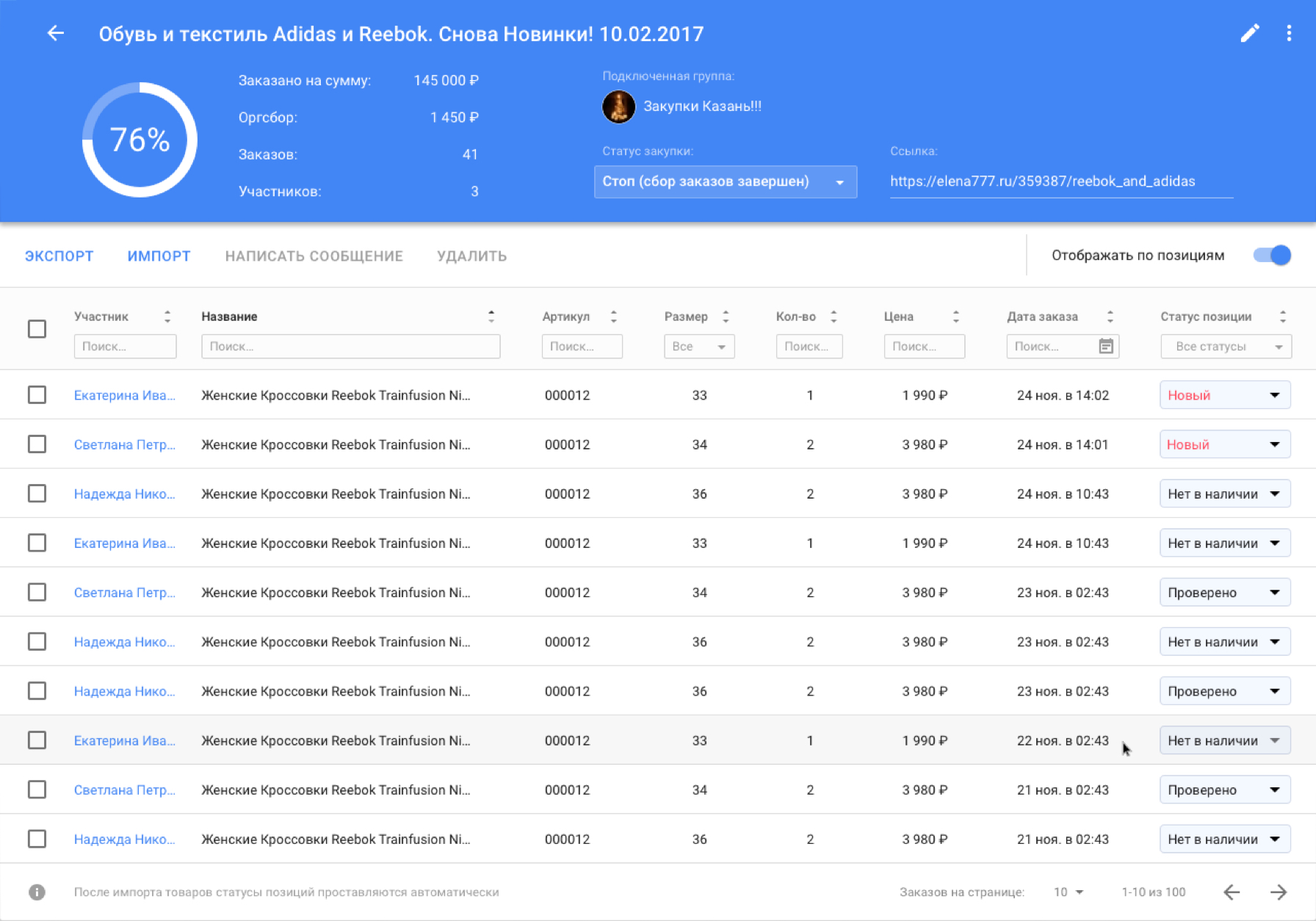Click the Ссылка URL field
The height and width of the screenshot is (921, 1316).
click(1061, 181)
